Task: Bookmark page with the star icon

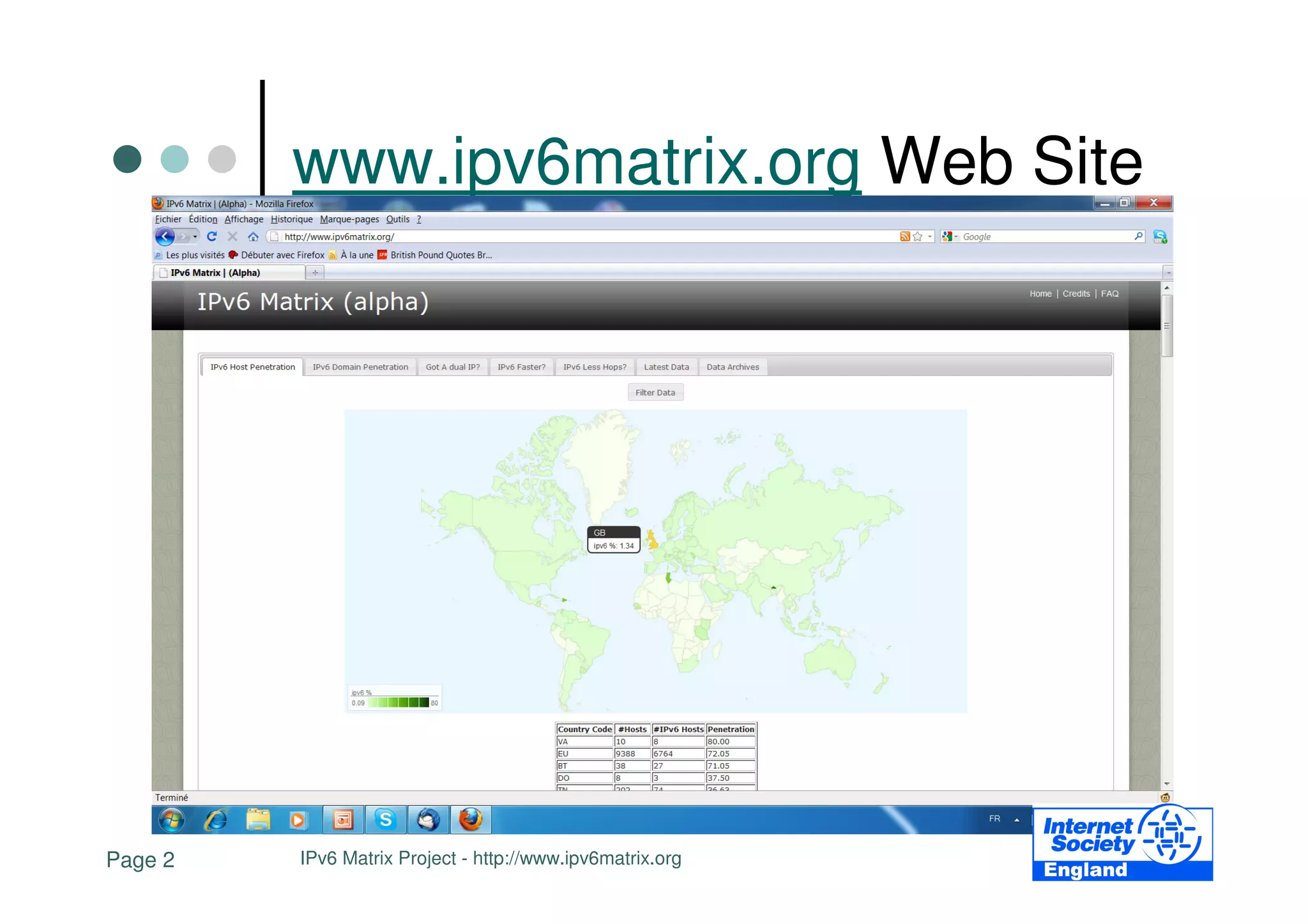Action: click(918, 237)
